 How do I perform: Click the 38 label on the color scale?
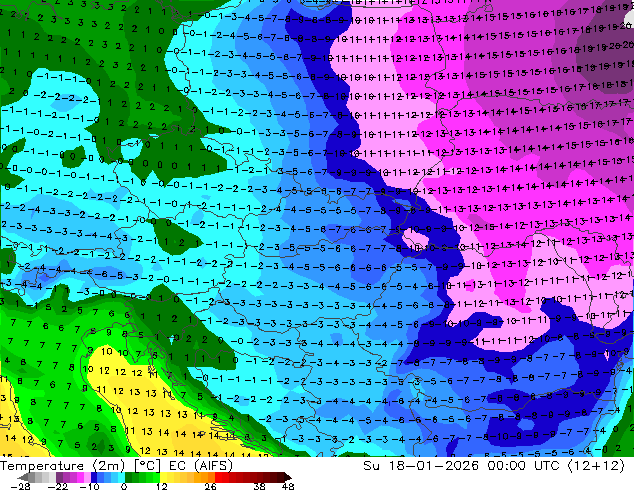(x=259, y=486)
